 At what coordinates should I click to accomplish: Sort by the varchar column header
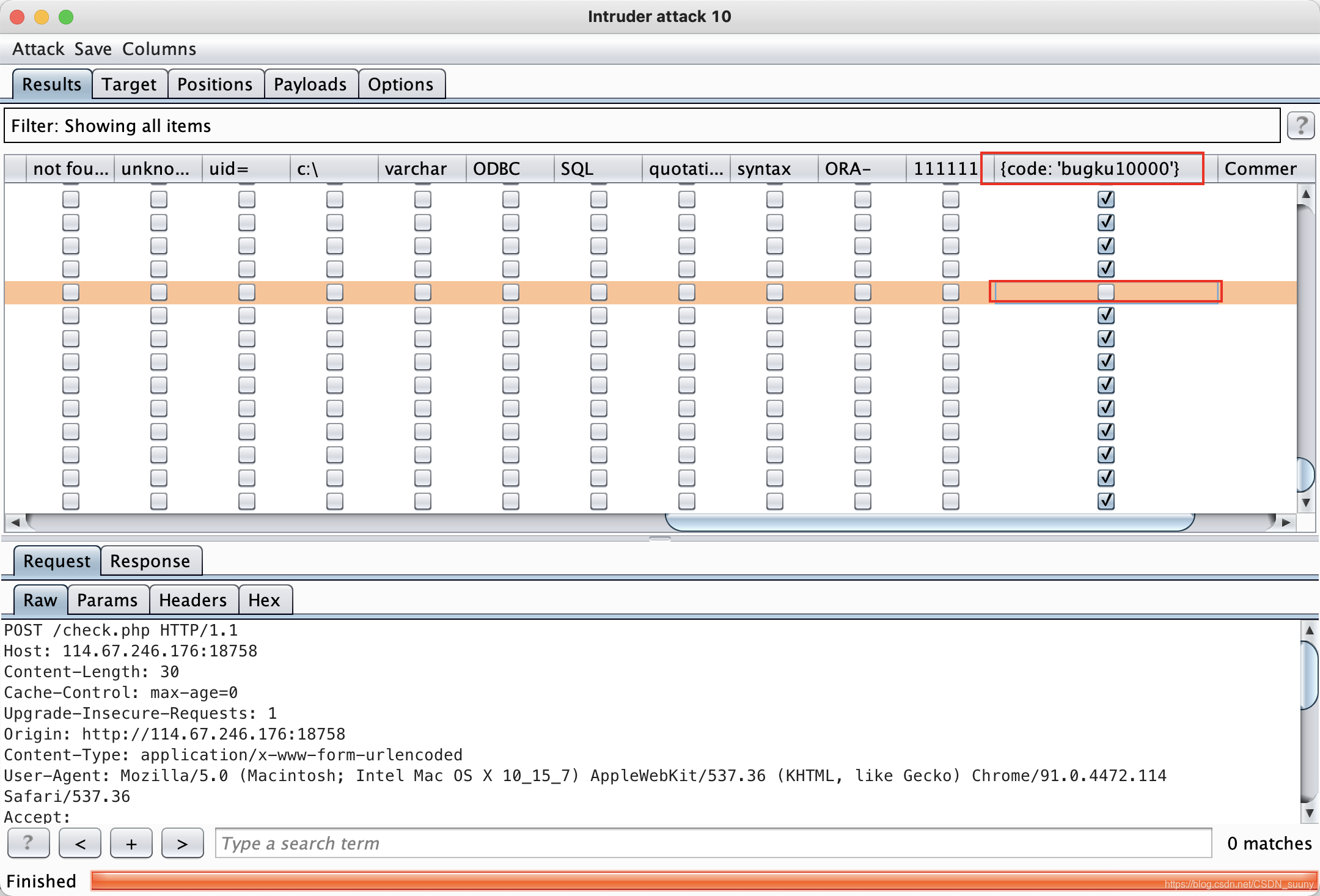coord(422,169)
